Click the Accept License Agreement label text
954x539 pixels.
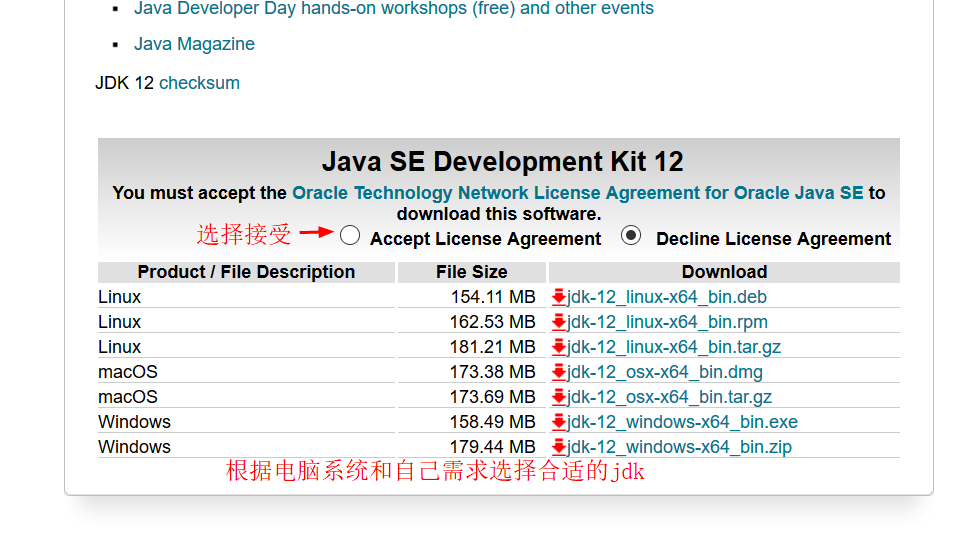pos(486,239)
